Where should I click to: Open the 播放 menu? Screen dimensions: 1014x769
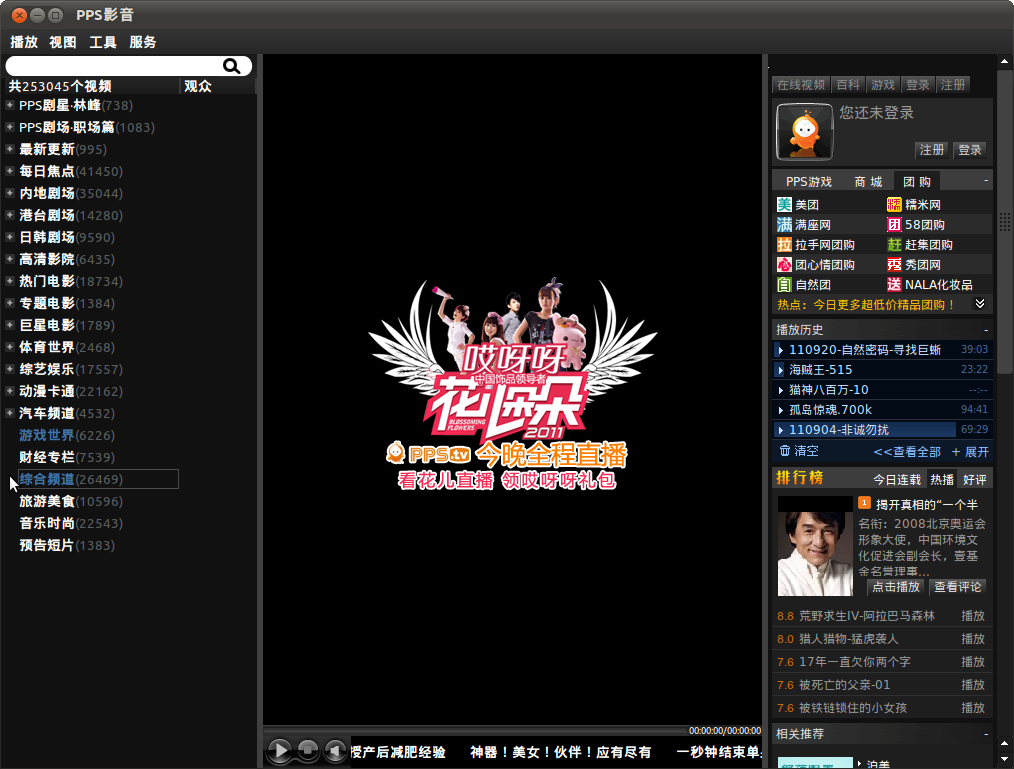tap(24, 42)
